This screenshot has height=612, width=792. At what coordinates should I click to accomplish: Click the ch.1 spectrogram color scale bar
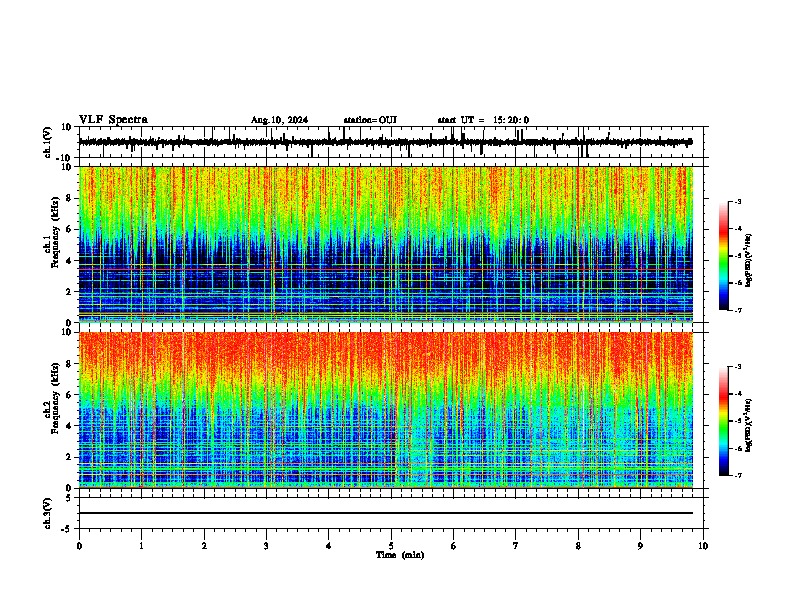coord(723,256)
